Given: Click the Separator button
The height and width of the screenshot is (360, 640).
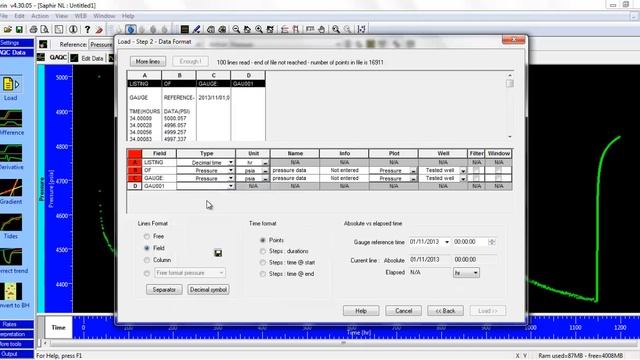Looking at the screenshot, I should (x=164, y=289).
